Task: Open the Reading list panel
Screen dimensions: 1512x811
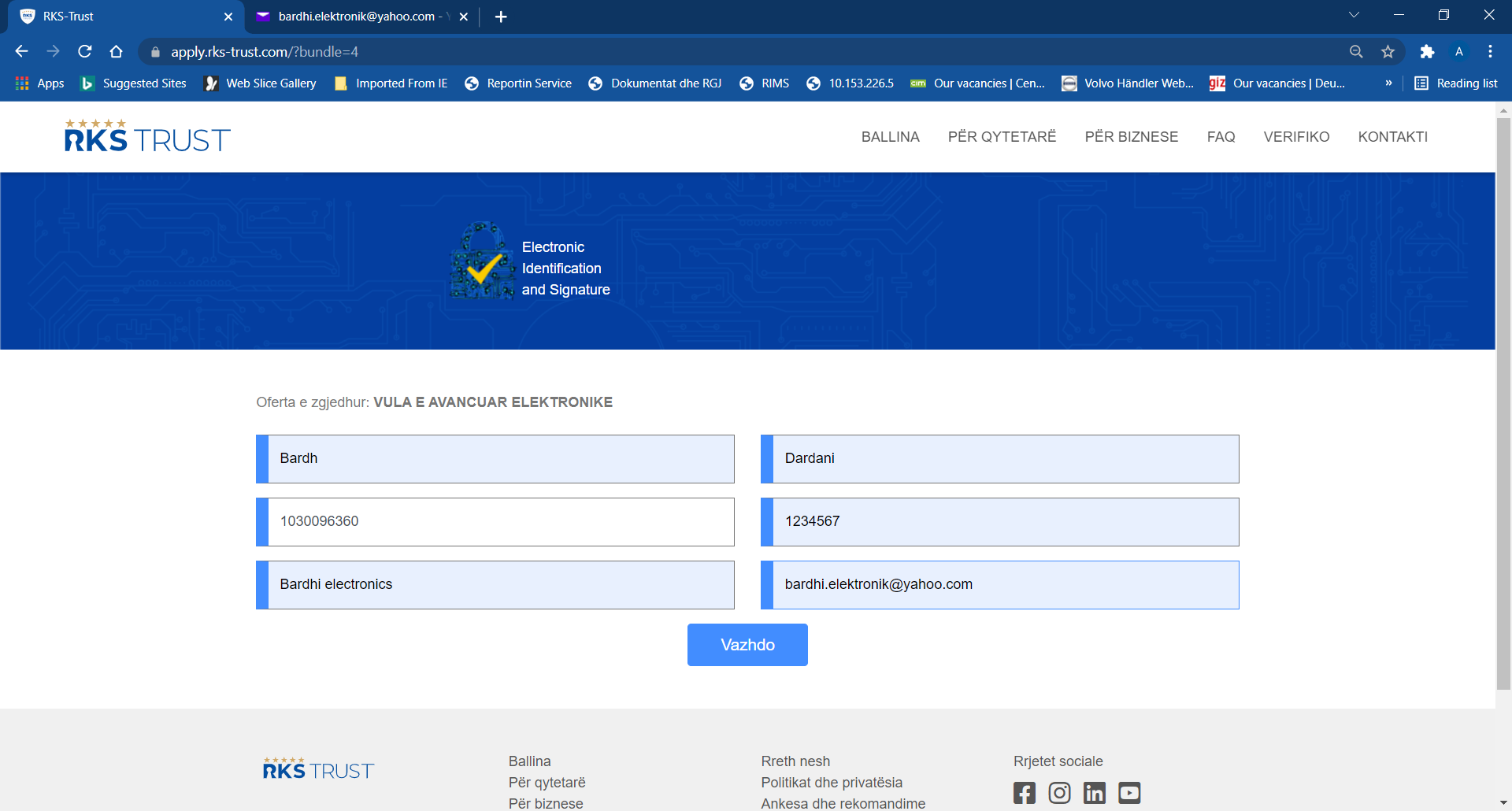Action: click(x=1456, y=83)
